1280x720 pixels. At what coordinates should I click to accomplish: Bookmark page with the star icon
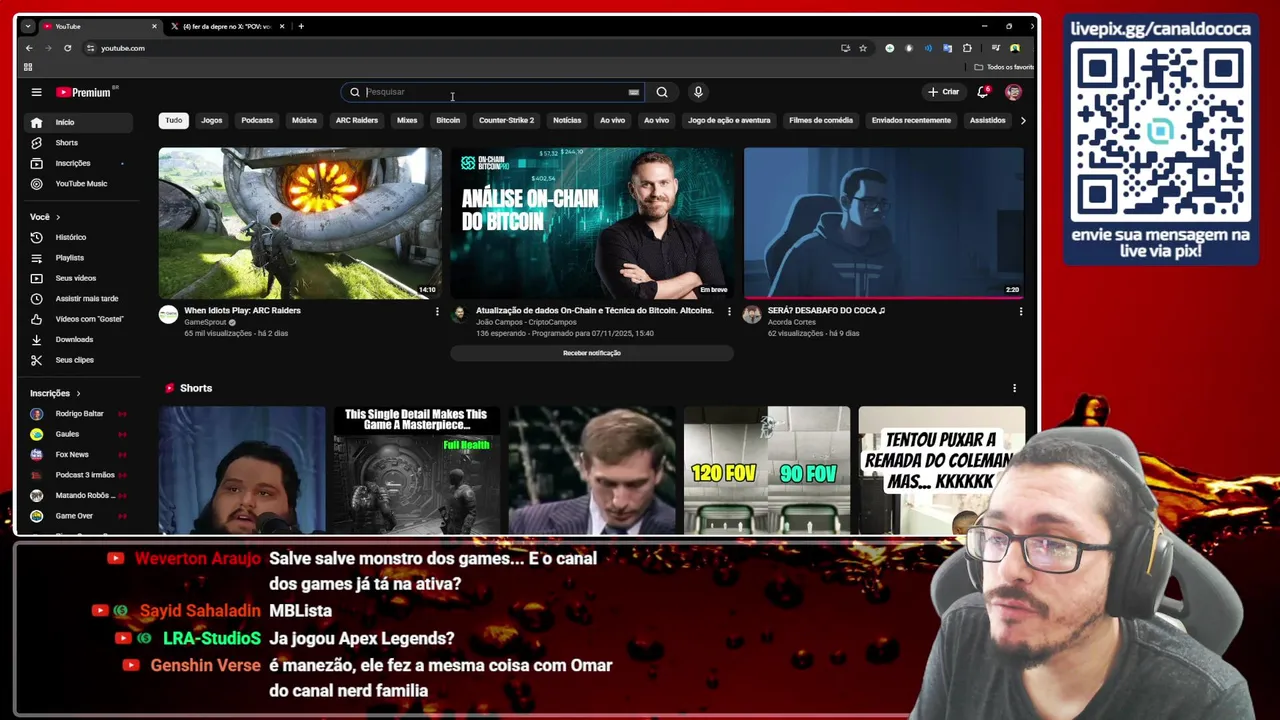coord(863,48)
